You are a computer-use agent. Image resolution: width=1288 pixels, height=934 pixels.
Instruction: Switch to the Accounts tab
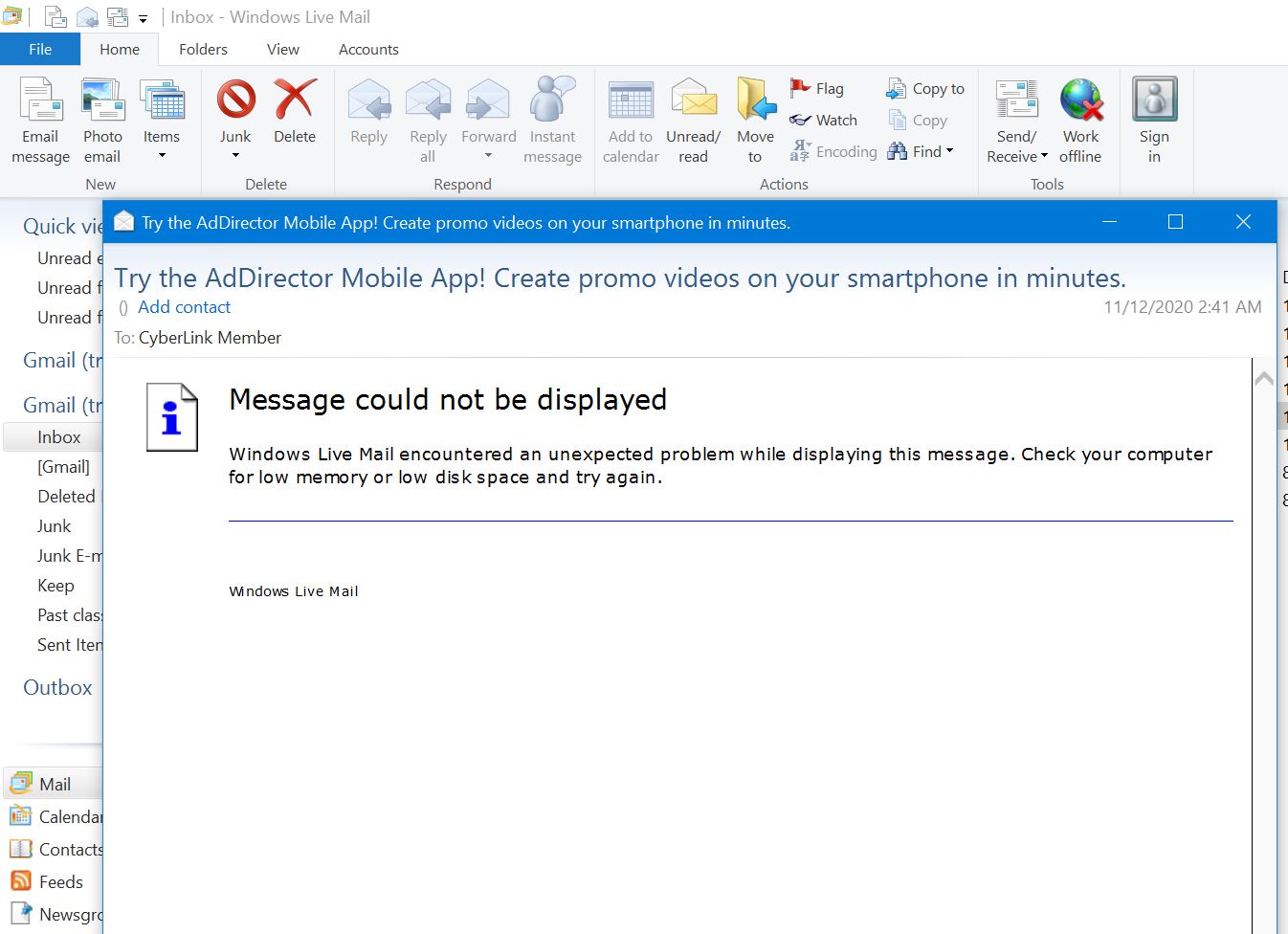pyautogui.click(x=368, y=50)
